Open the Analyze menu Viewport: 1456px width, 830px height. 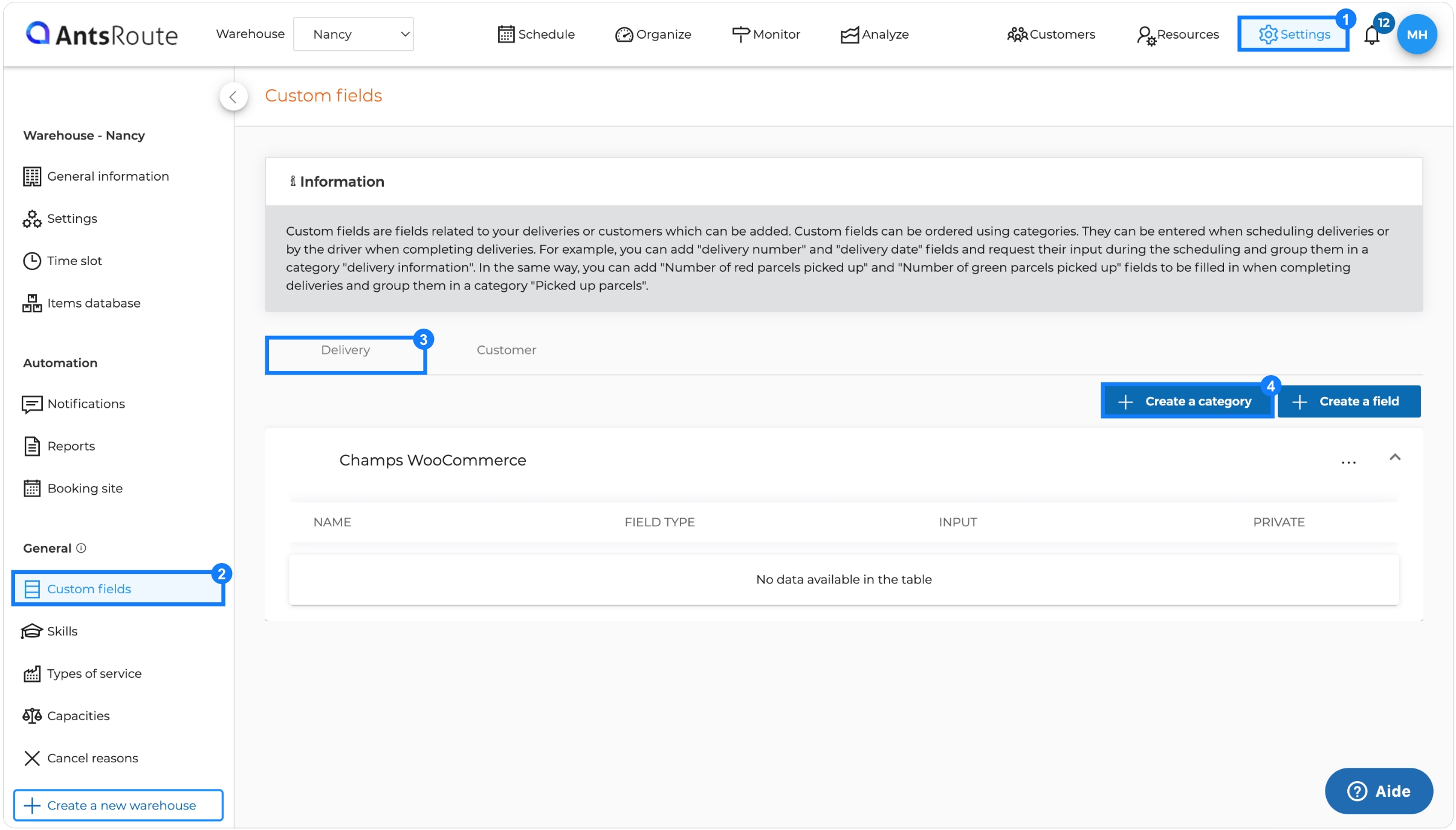point(875,34)
